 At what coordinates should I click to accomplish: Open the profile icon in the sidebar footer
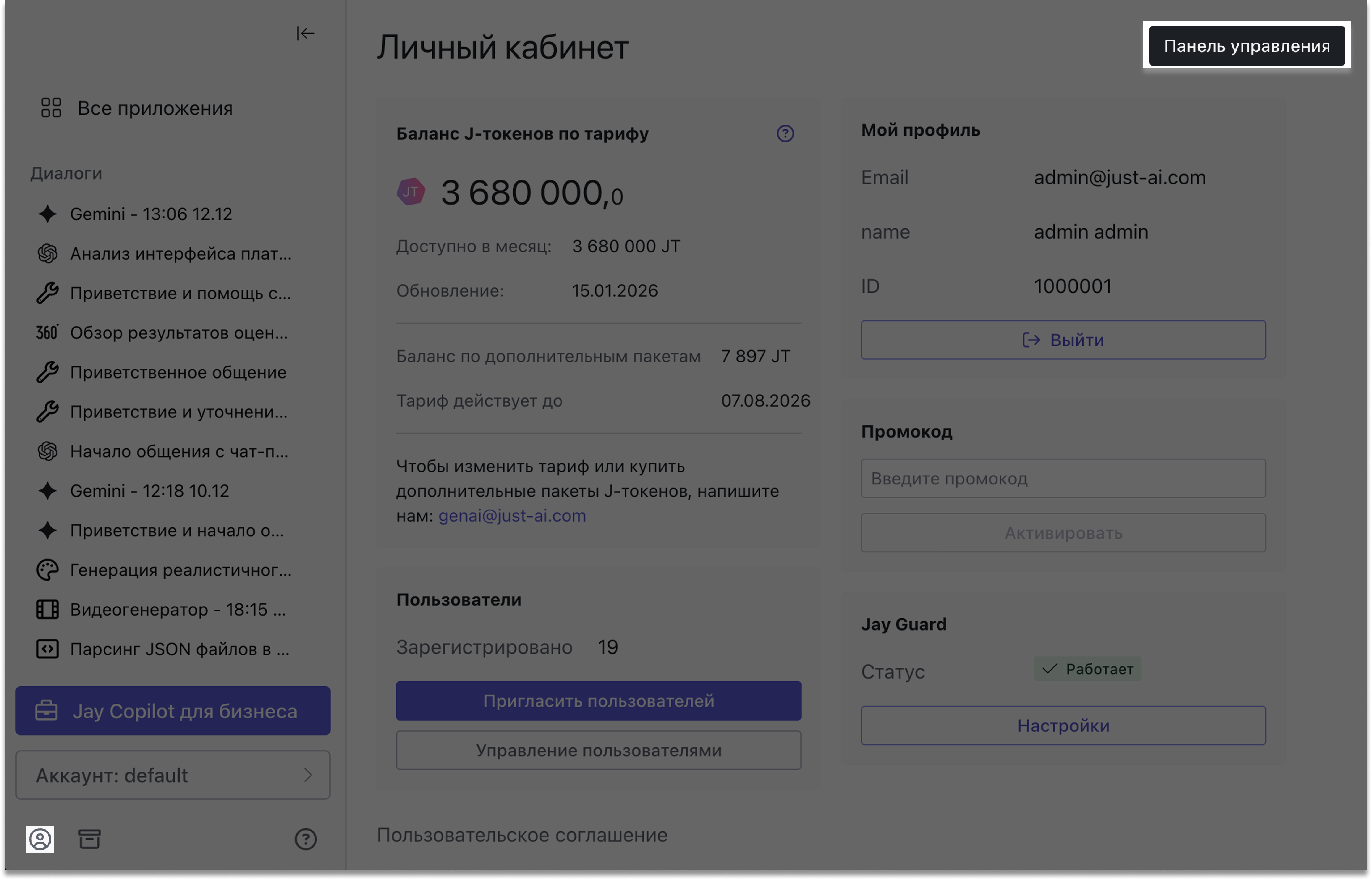40,839
